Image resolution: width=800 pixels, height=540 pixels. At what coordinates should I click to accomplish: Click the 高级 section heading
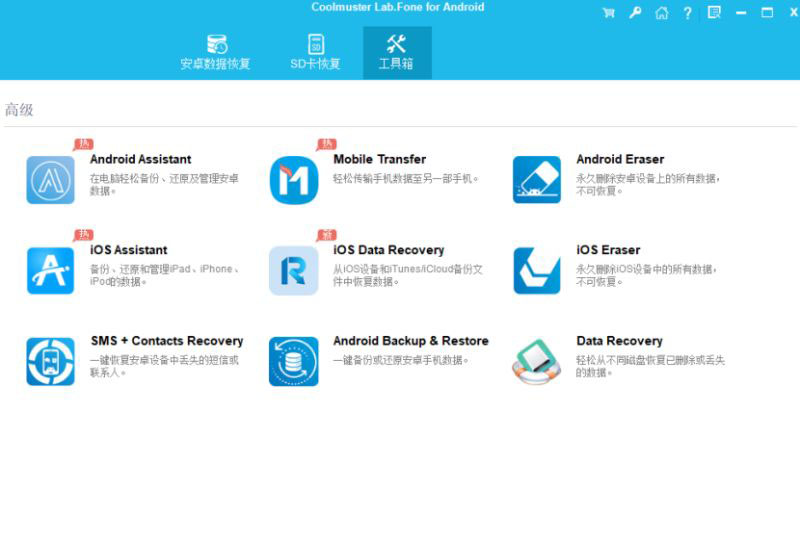click(x=19, y=110)
